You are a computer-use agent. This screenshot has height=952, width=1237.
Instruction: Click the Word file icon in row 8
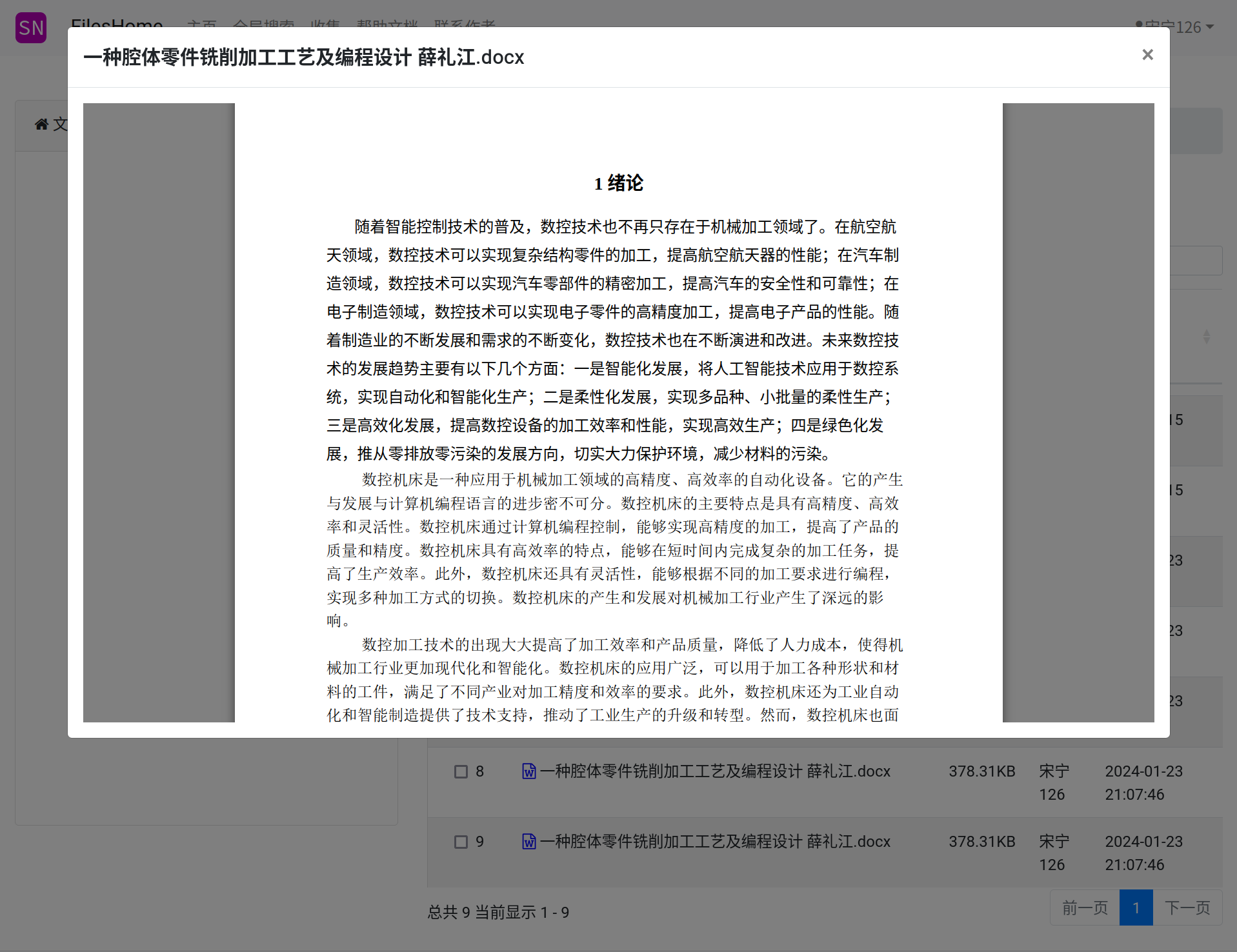(x=528, y=771)
